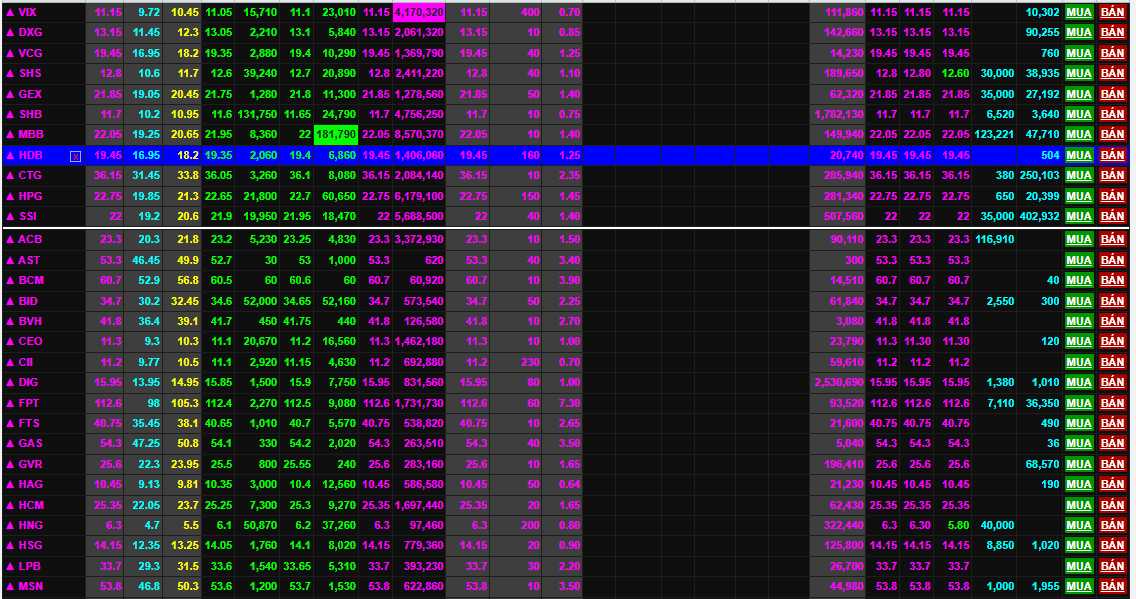Click the BID ticker symbol

pyautogui.click(x=28, y=301)
